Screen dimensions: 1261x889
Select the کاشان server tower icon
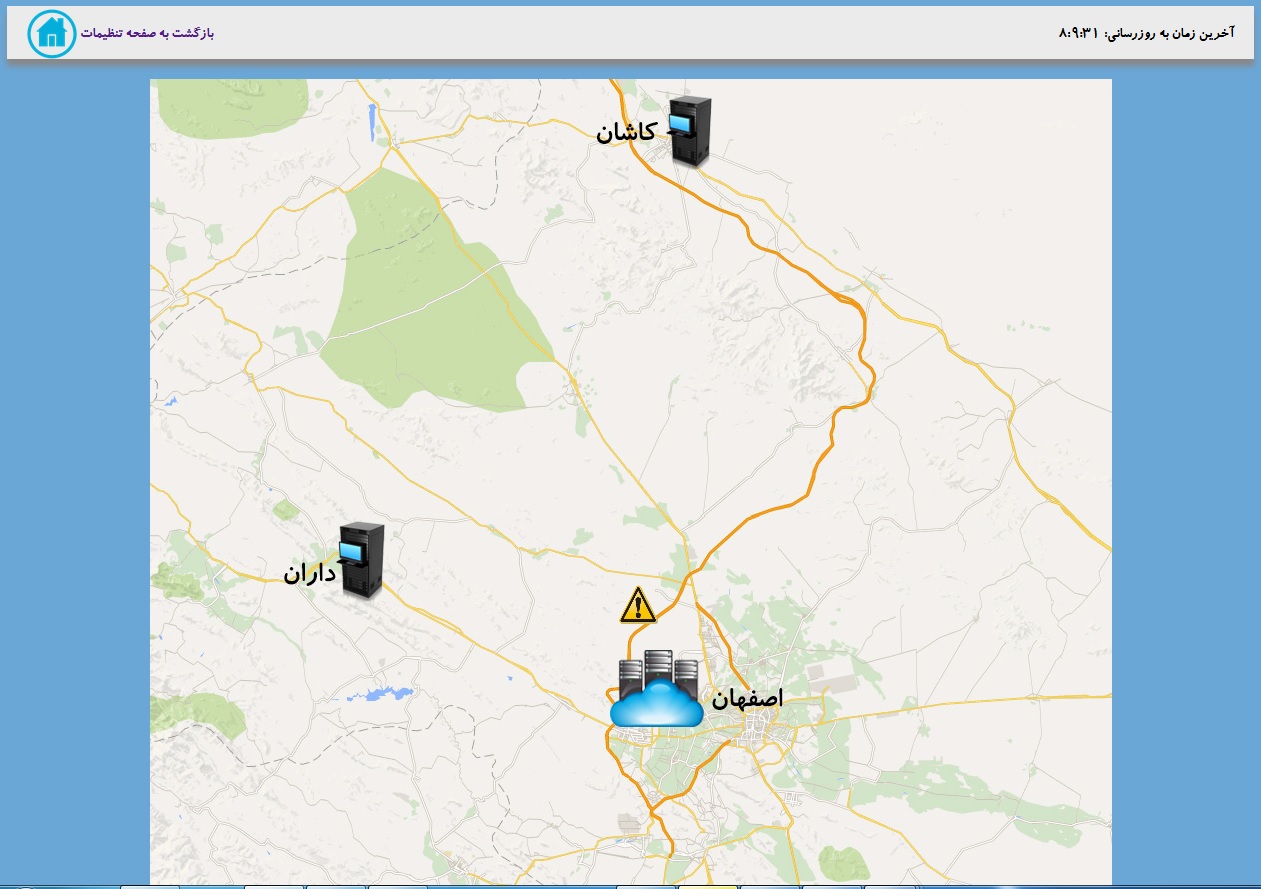[690, 132]
